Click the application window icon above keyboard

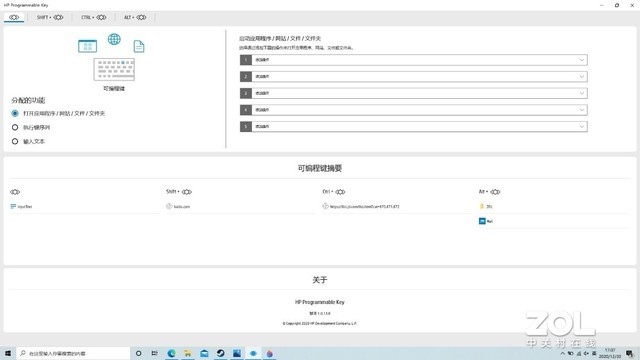pyautogui.click(x=87, y=46)
